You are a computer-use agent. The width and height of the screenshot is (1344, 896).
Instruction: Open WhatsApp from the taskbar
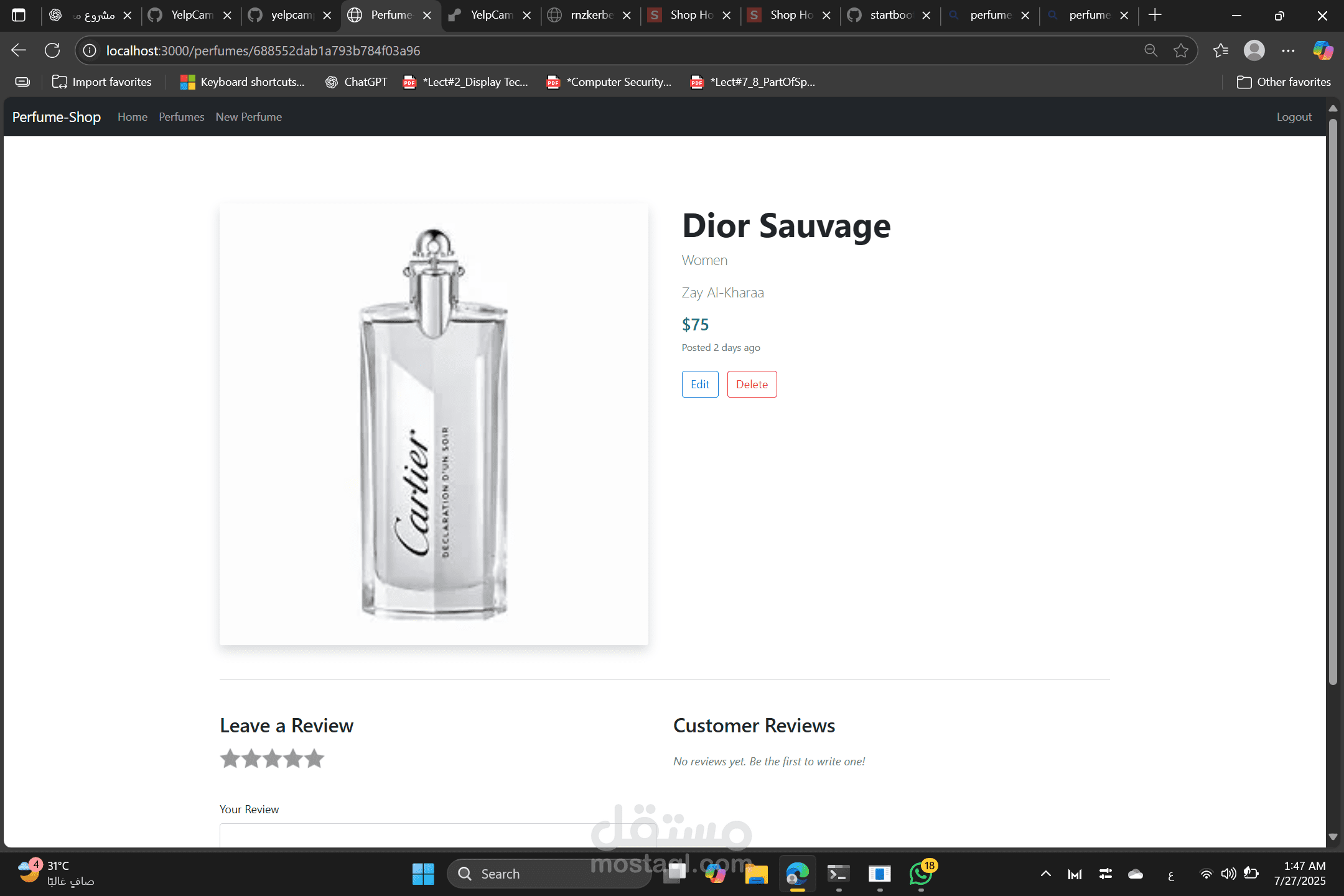tap(921, 874)
